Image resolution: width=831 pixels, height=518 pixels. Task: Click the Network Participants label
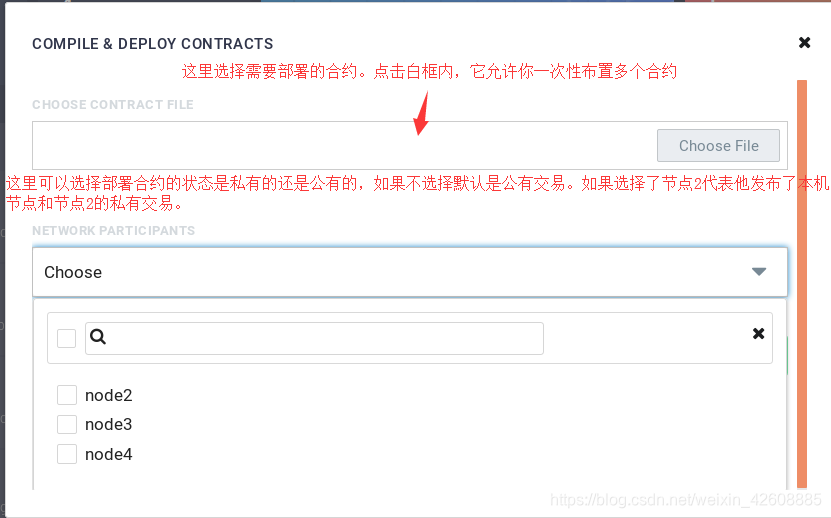(113, 231)
